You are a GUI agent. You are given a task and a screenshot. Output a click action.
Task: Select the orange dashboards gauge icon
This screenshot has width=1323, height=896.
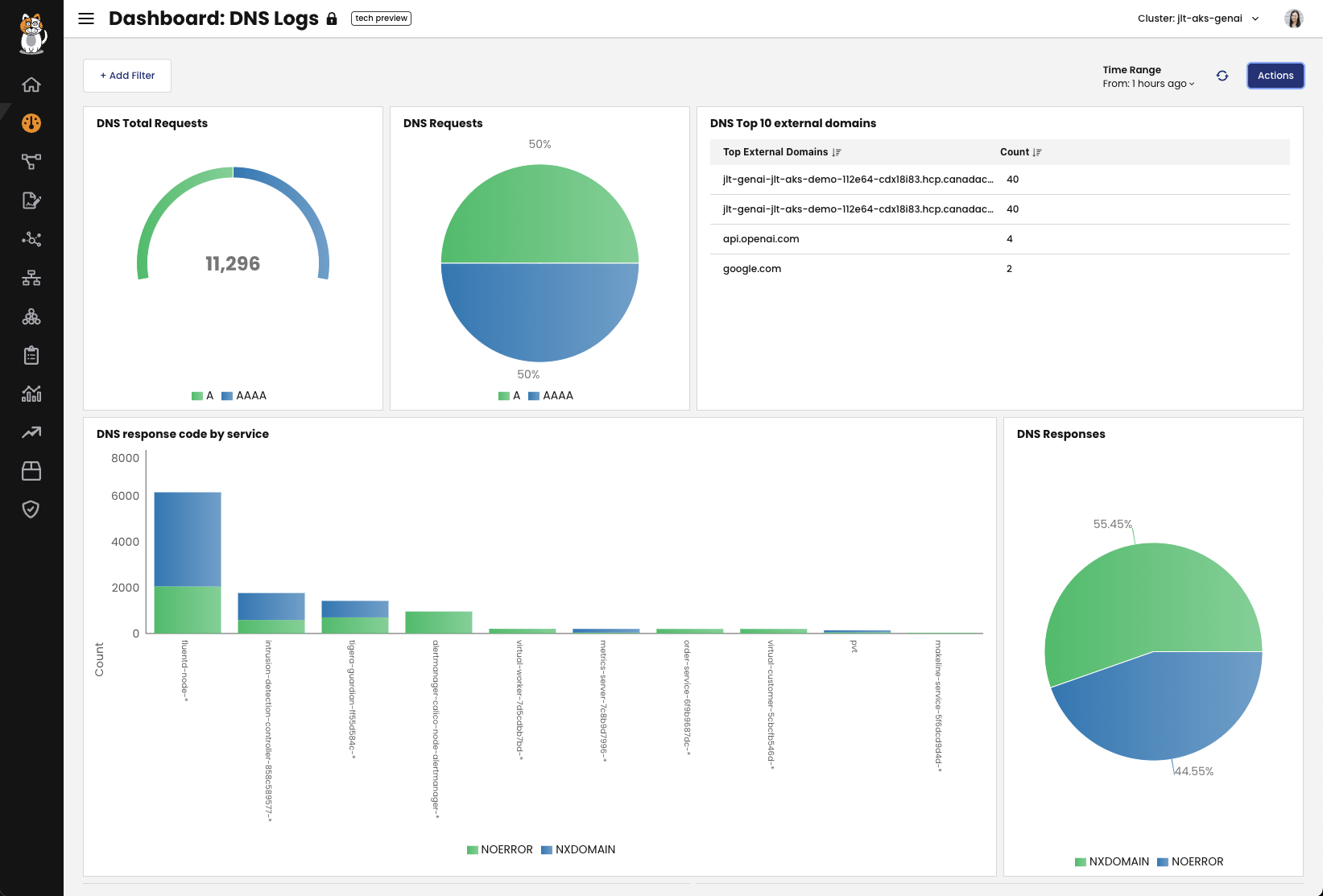pyautogui.click(x=31, y=123)
